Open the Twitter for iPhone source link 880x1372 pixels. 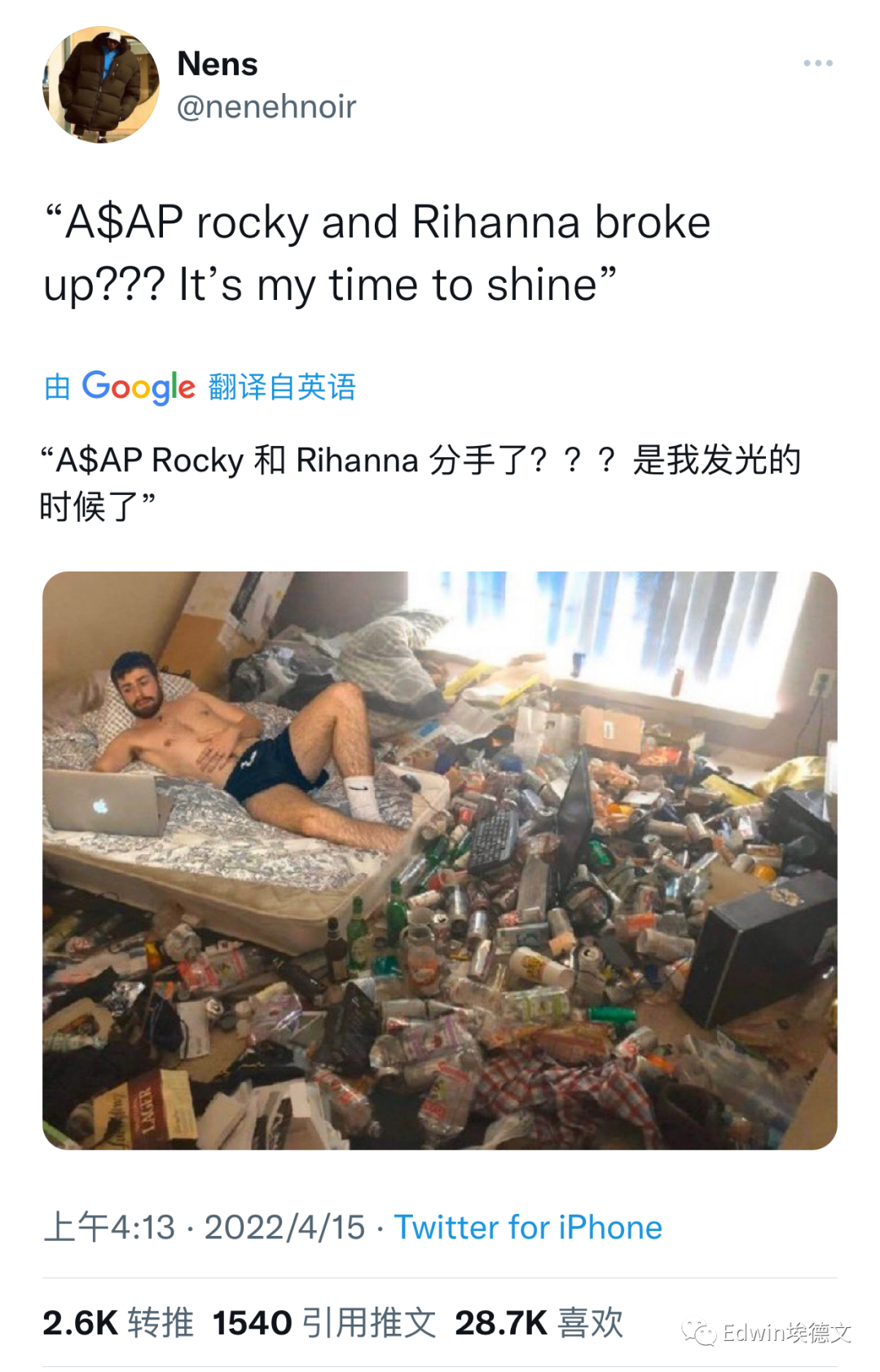[x=528, y=1227]
